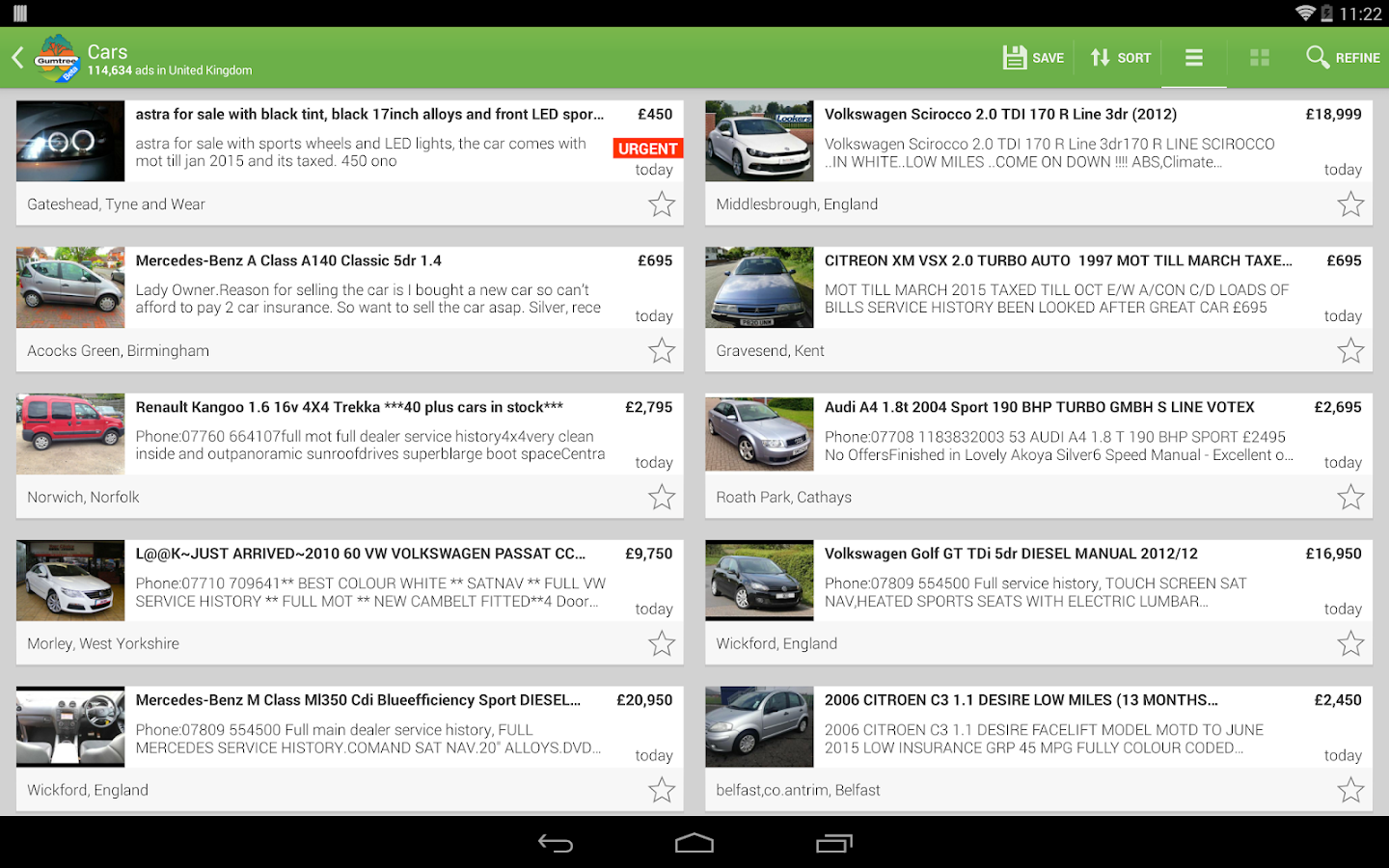This screenshot has width=1389, height=868.
Task: Tap the barcode notification icon in status bar
Action: [x=20, y=14]
